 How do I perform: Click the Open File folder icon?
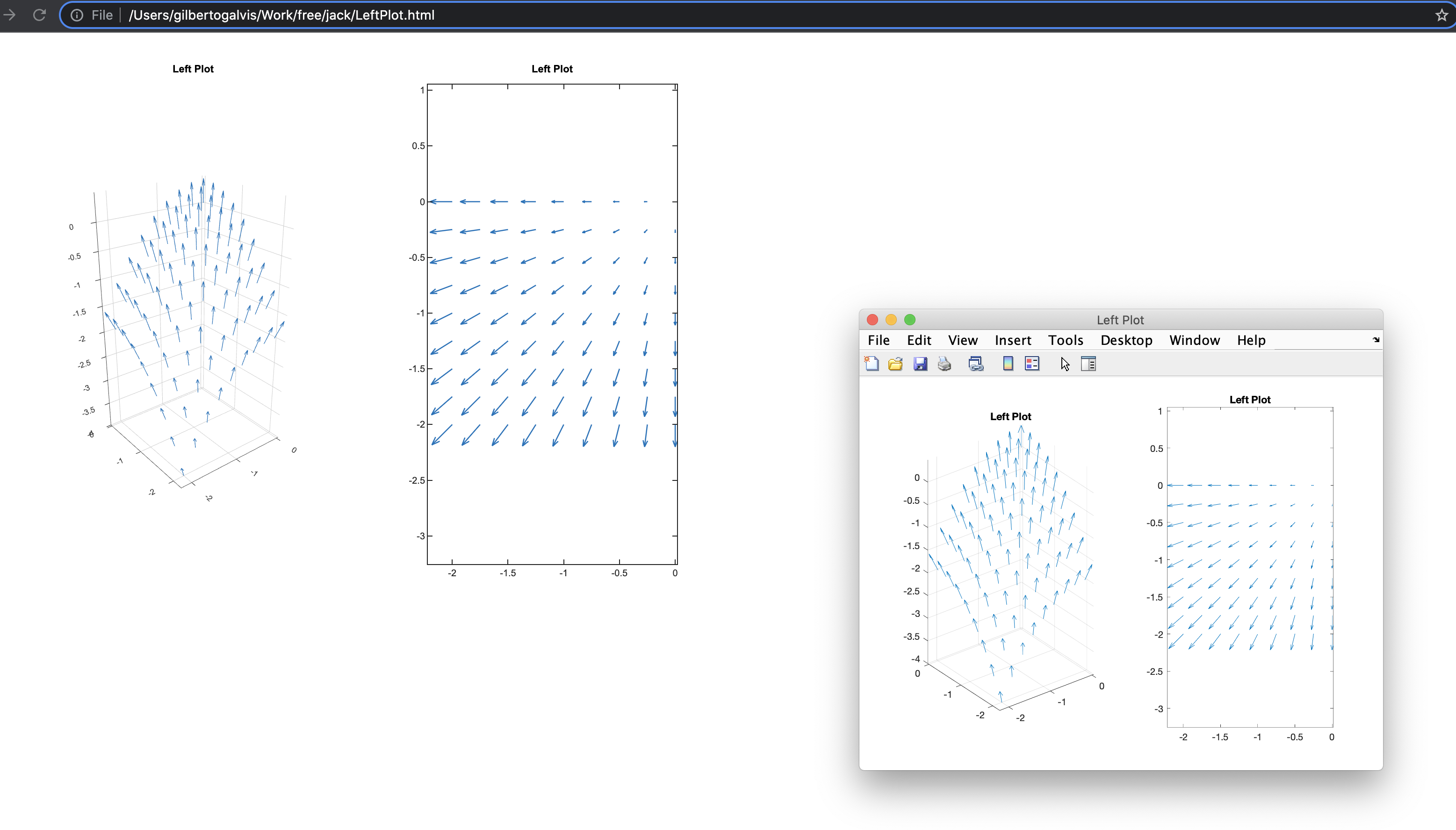click(895, 364)
